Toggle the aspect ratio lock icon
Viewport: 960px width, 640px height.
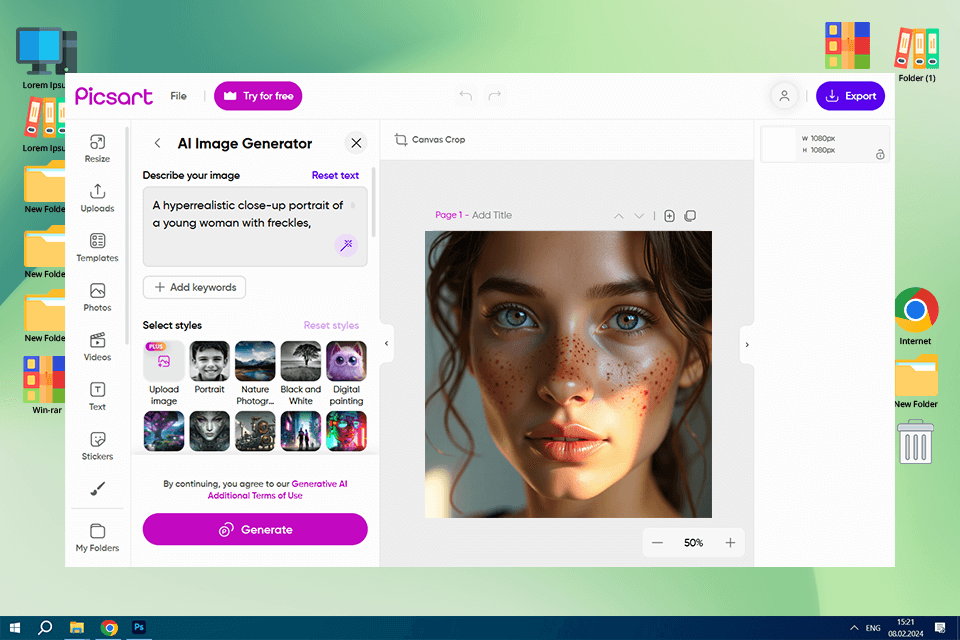(880, 154)
